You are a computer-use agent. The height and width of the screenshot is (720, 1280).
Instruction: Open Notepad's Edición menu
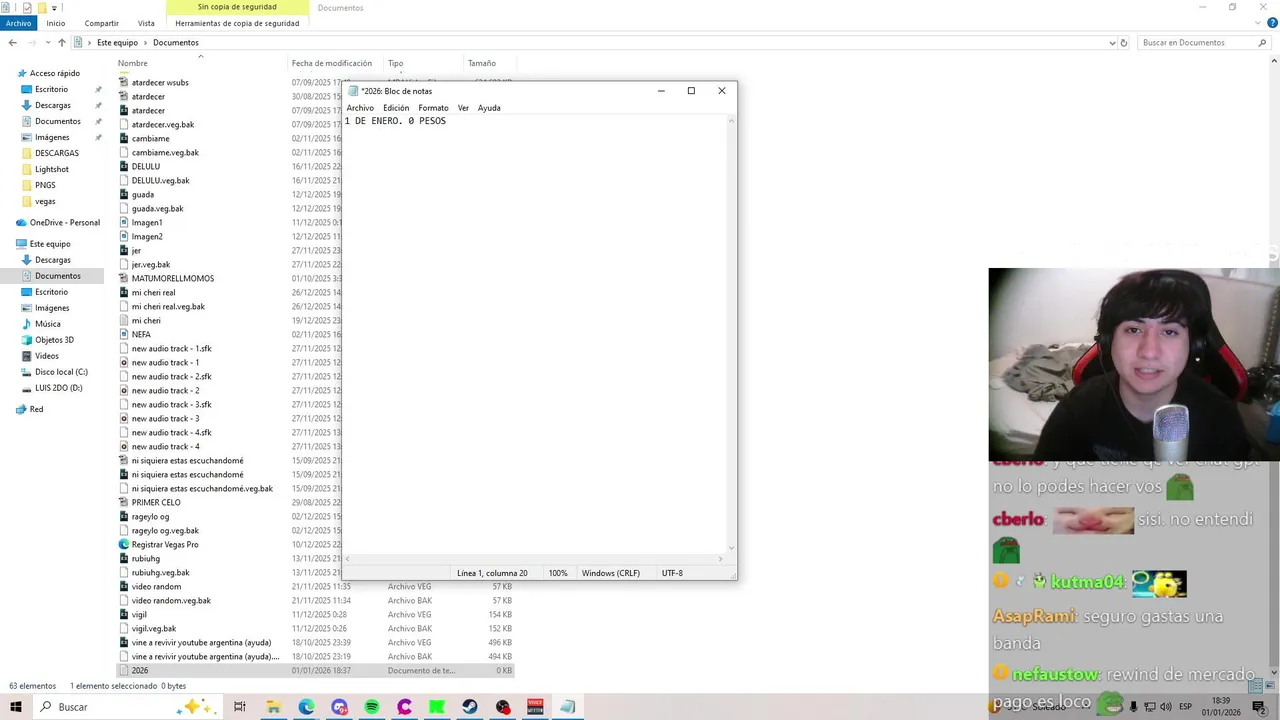(x=396, y=108)
